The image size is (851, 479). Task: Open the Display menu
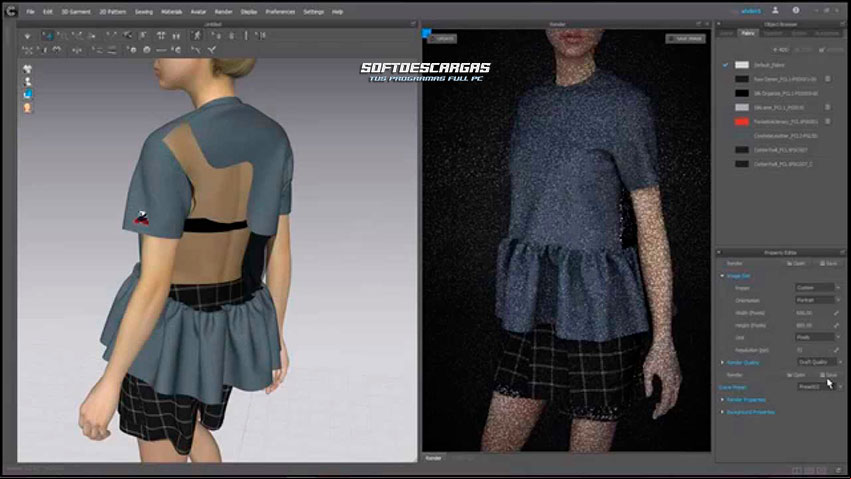click(249, 11)
